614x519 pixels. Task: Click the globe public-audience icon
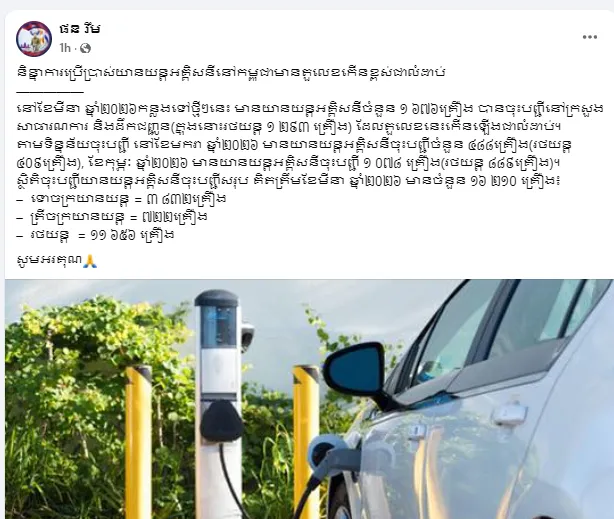coord(85,48)
